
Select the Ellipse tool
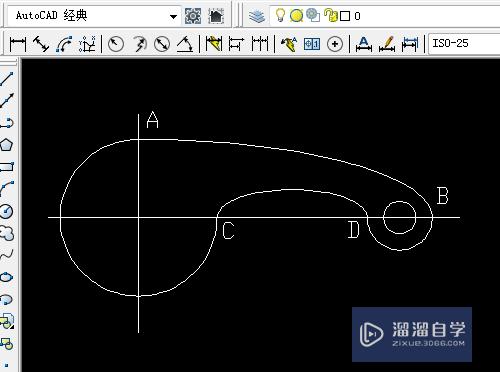click(x=7, y=277)
